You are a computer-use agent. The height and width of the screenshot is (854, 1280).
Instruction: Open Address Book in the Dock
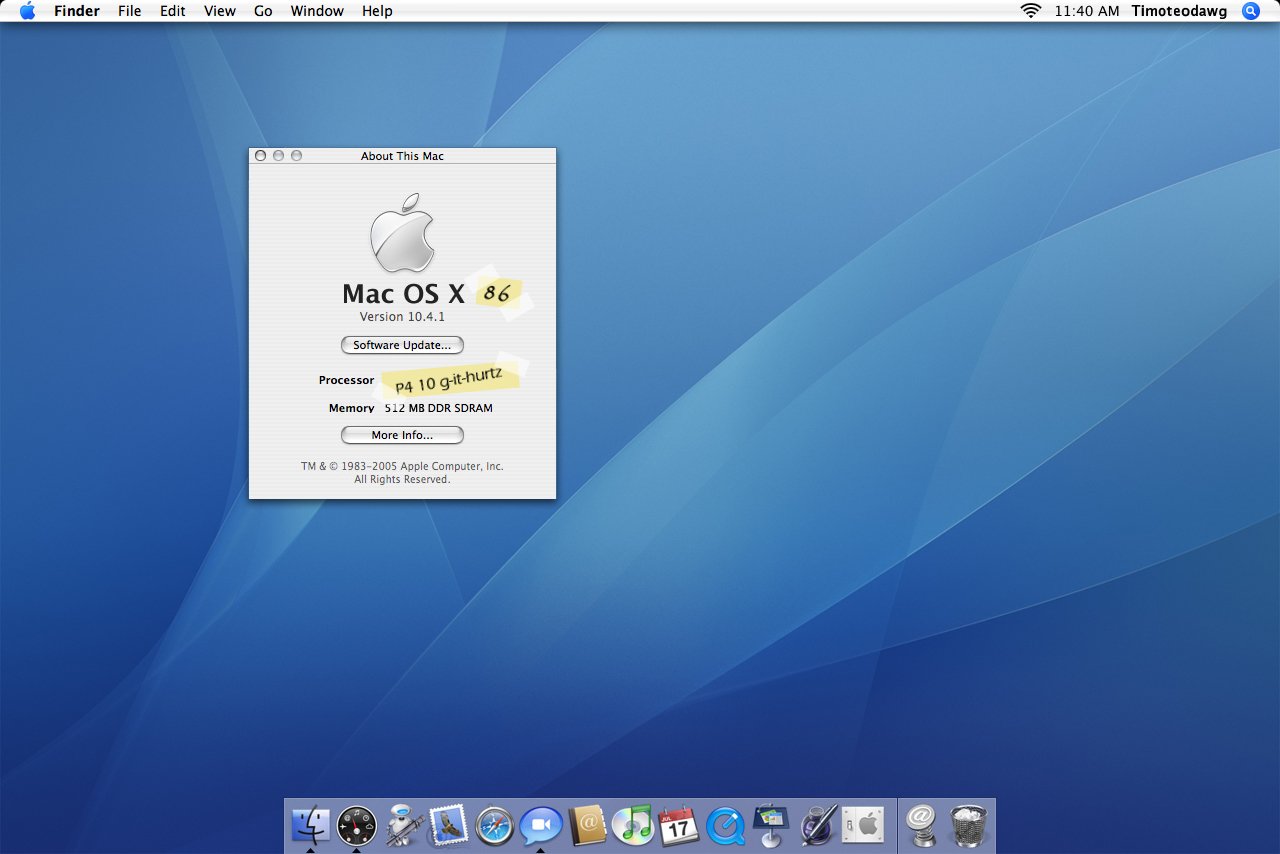tap(587, 825)
